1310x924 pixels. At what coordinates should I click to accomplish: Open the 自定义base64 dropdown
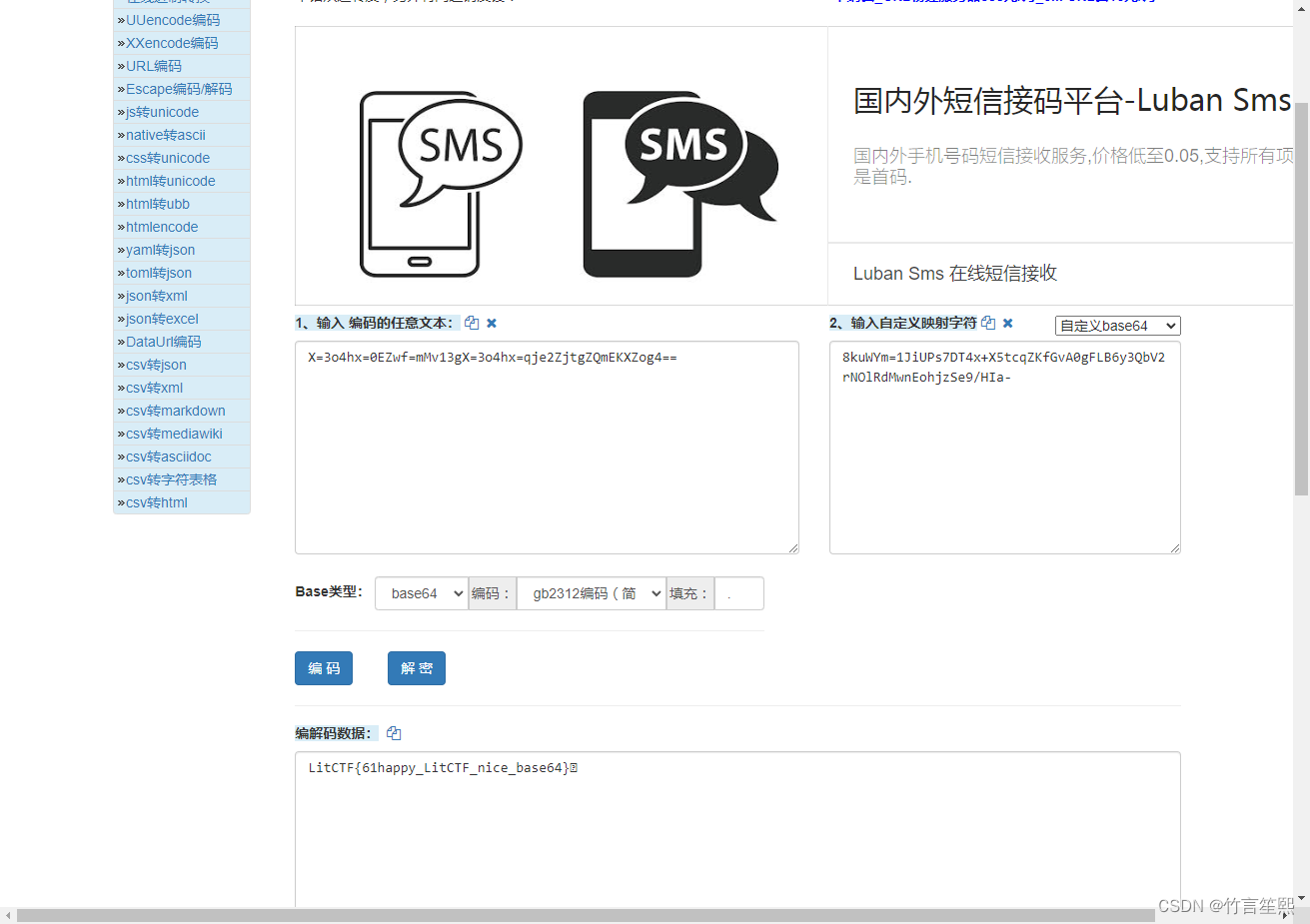point(1118,326)
